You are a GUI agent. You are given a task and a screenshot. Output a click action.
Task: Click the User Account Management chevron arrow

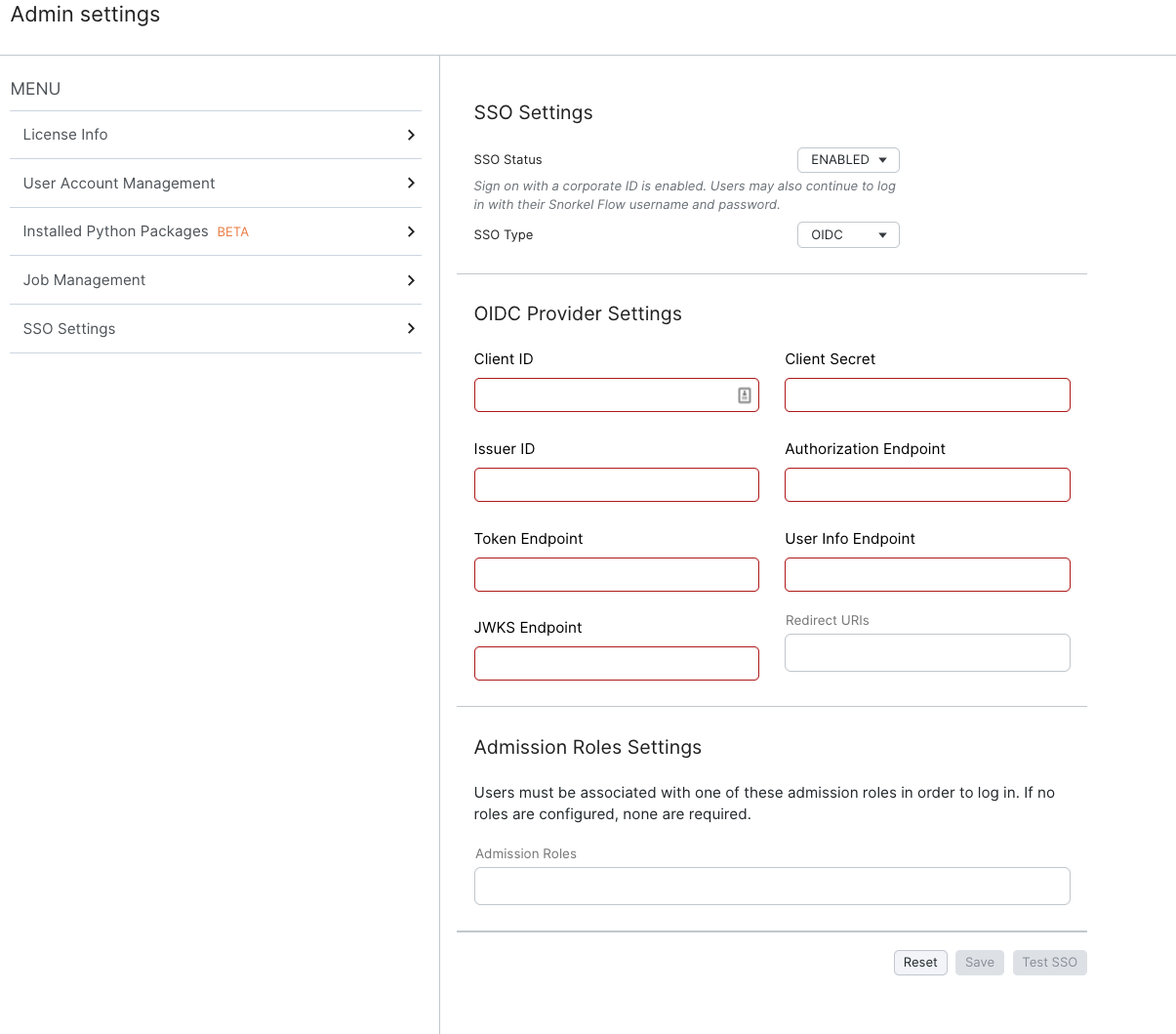(411, 183)
